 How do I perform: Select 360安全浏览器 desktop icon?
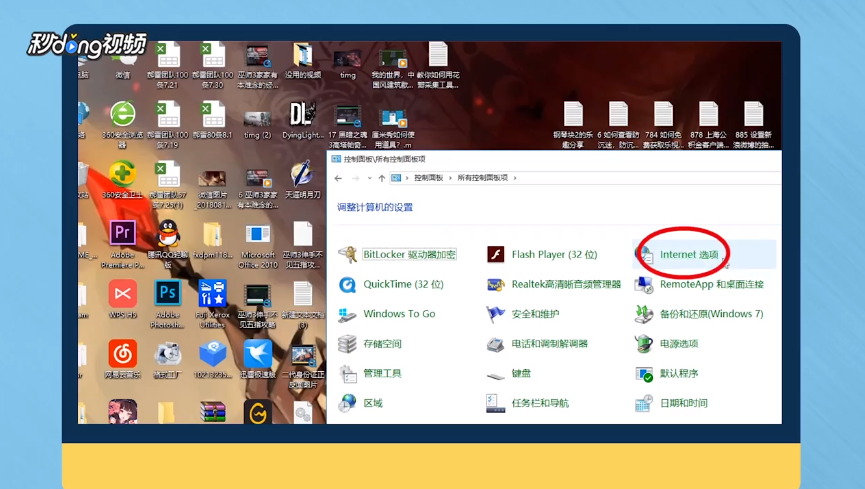pos(122,124)
